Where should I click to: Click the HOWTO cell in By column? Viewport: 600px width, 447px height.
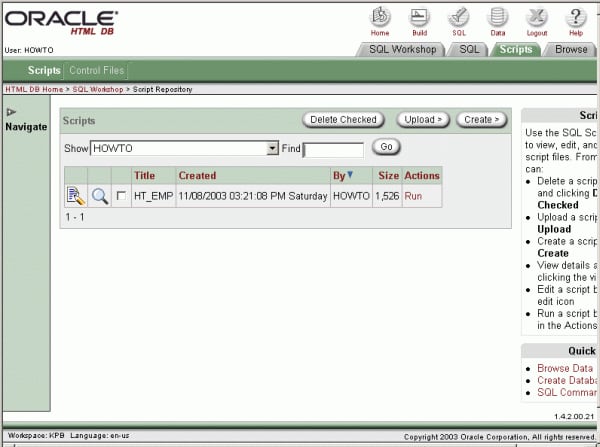click(351, 196)
